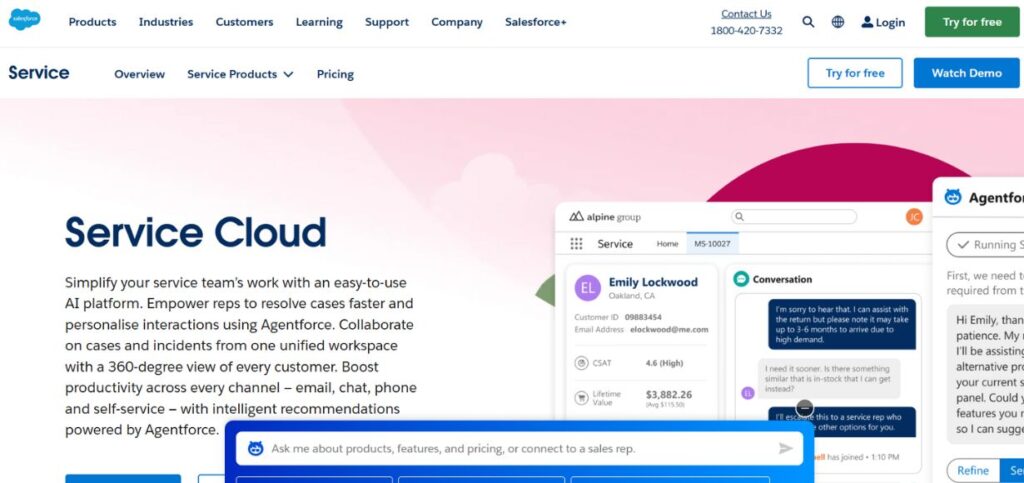Click the JC user avatar

(913, 217)
